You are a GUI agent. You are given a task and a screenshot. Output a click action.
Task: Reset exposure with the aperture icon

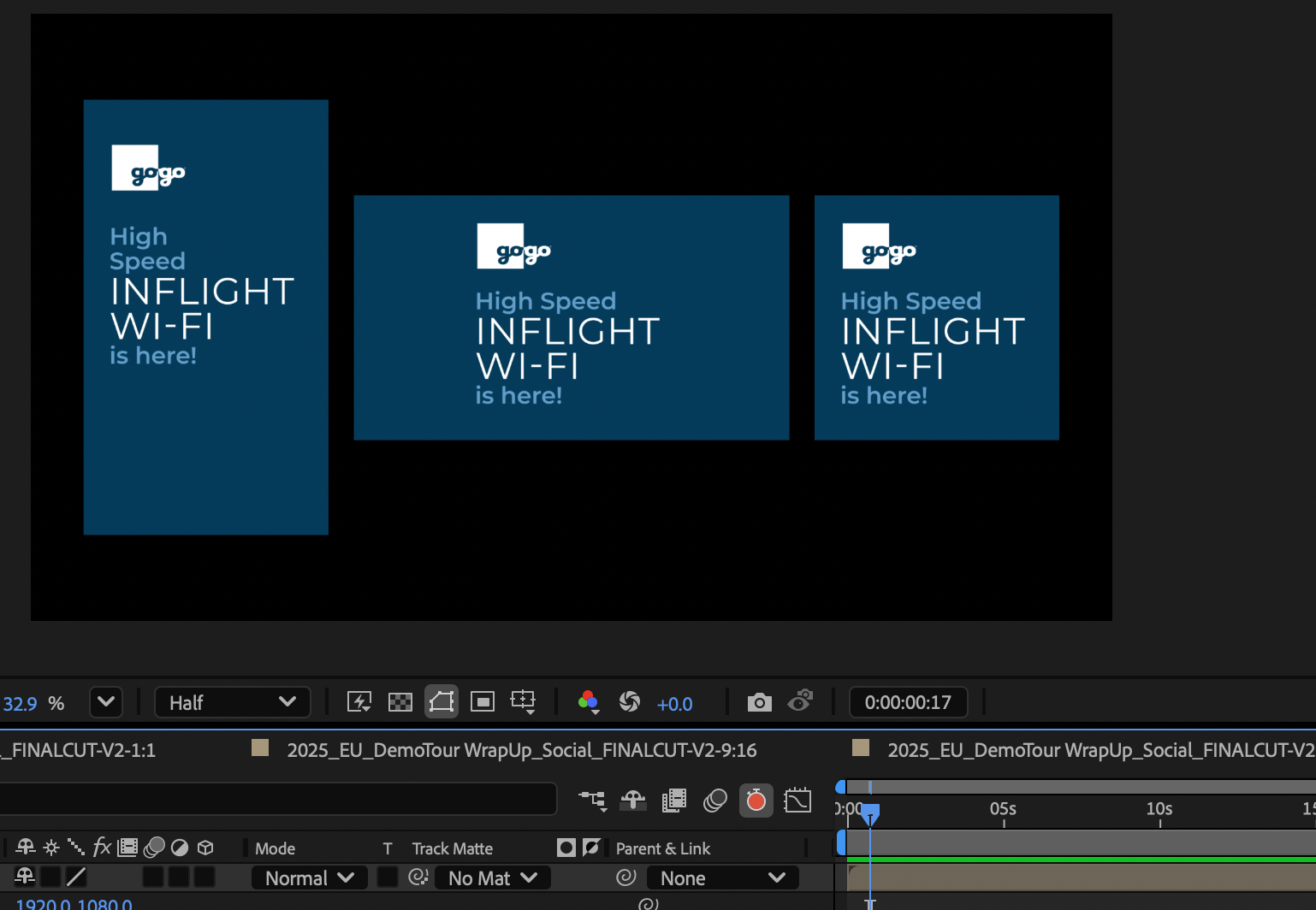630,702
